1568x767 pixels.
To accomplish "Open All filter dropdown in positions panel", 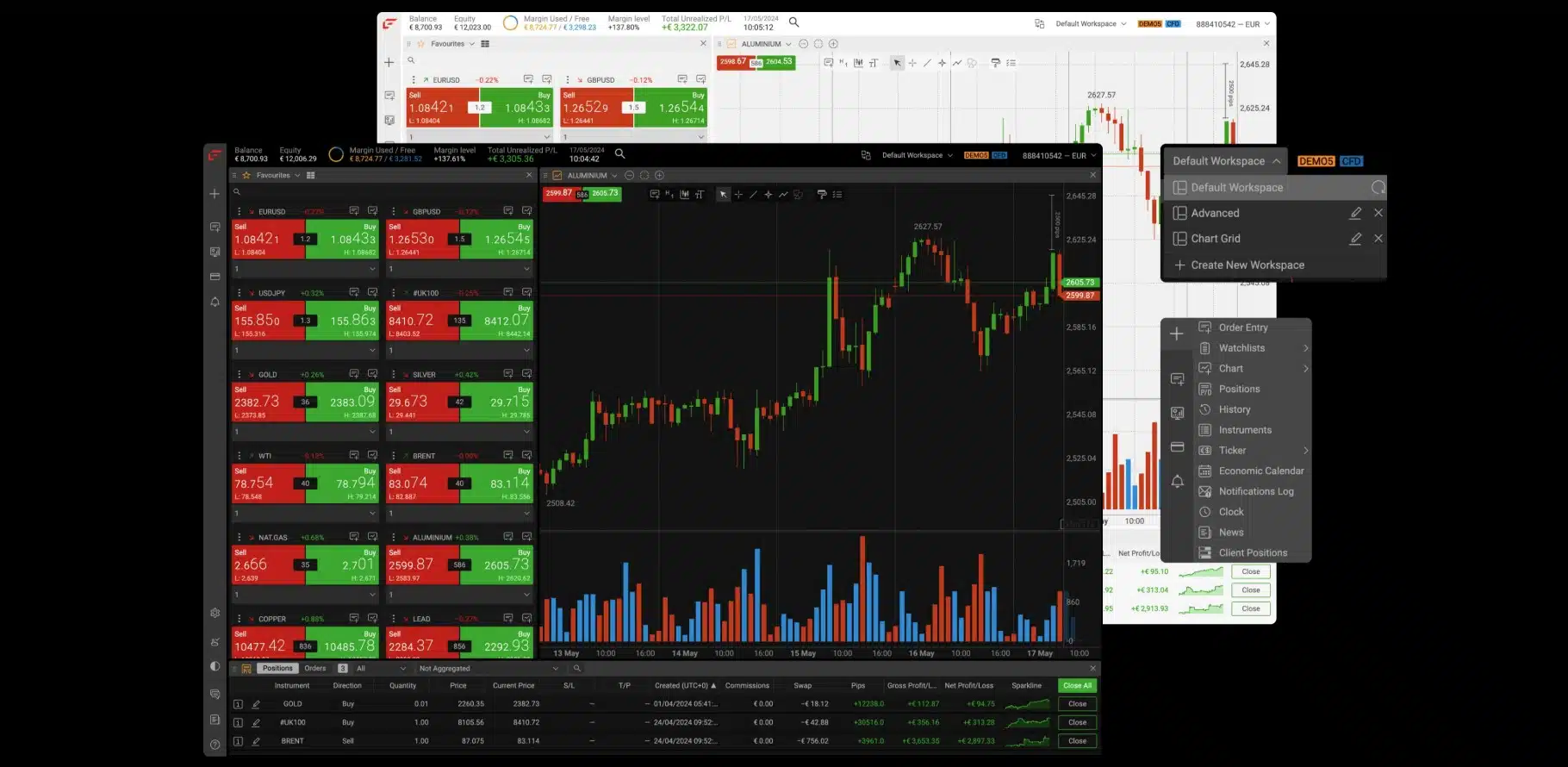I will point(380,668).
